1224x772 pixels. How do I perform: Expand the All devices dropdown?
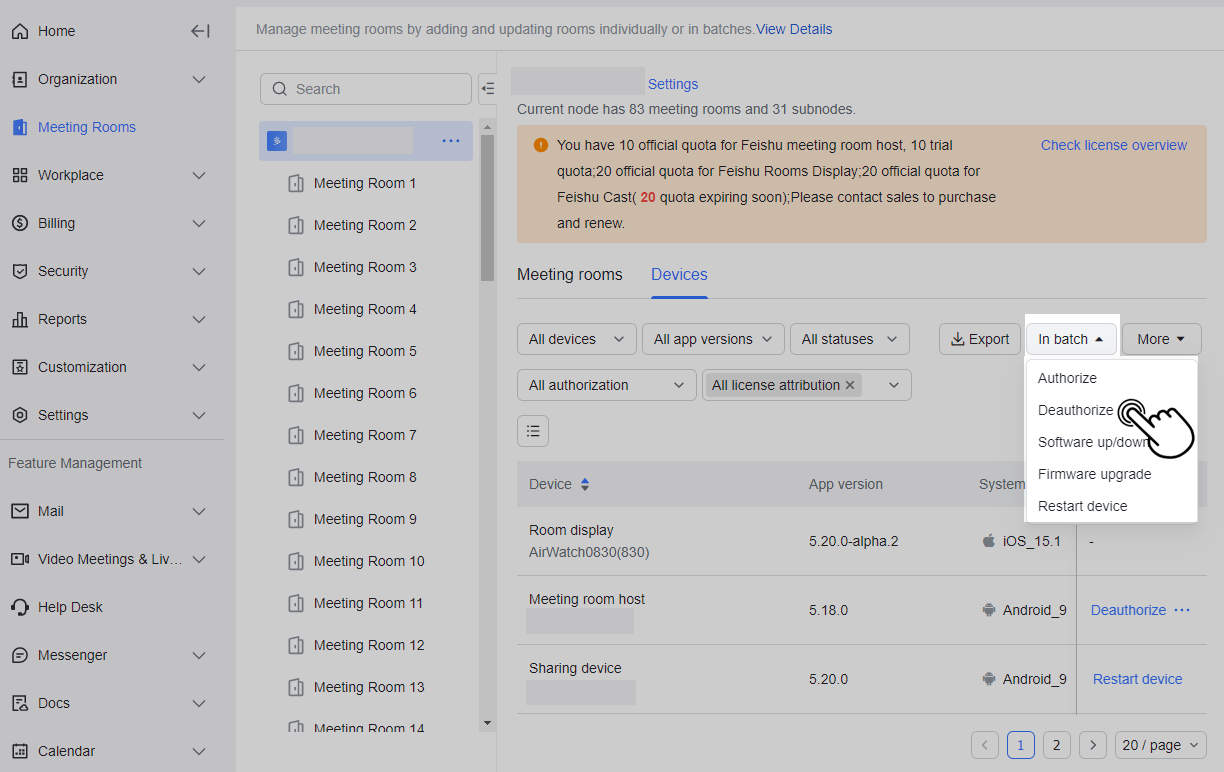pos(576,339)
